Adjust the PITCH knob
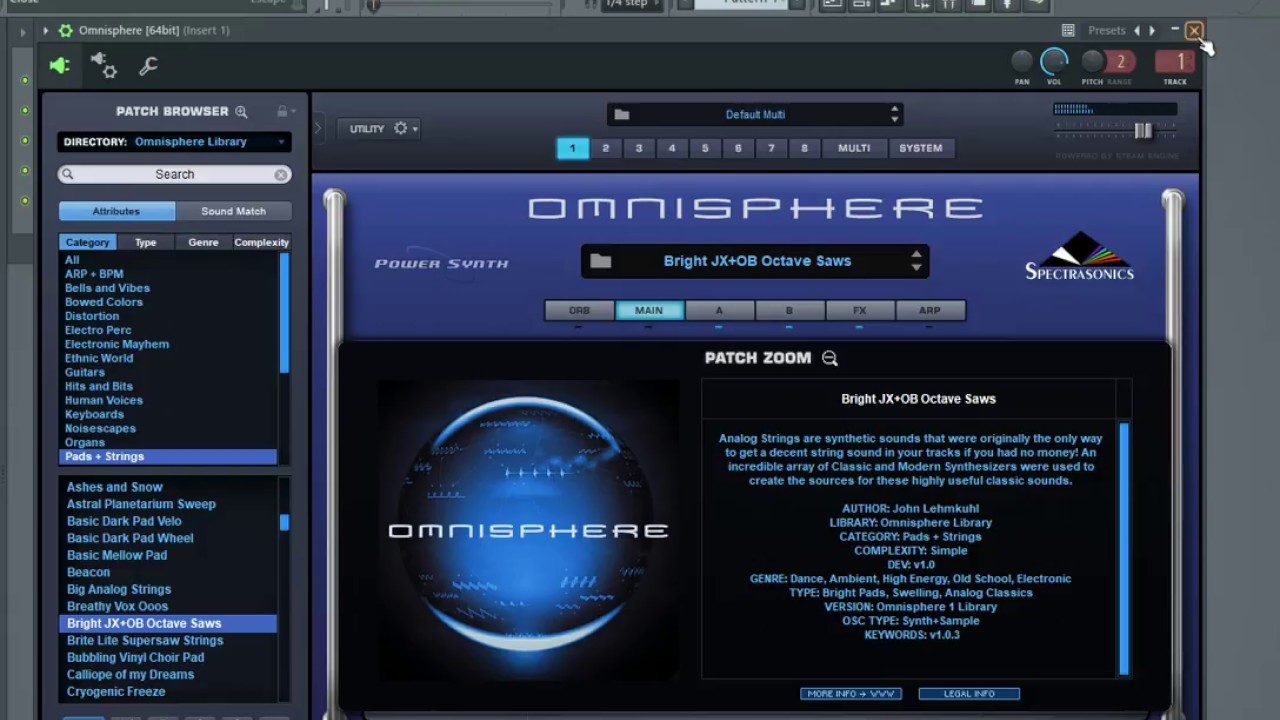The width and height of the screenshot is (1280, 720). pyautogui.click(x=1092, y=62)
